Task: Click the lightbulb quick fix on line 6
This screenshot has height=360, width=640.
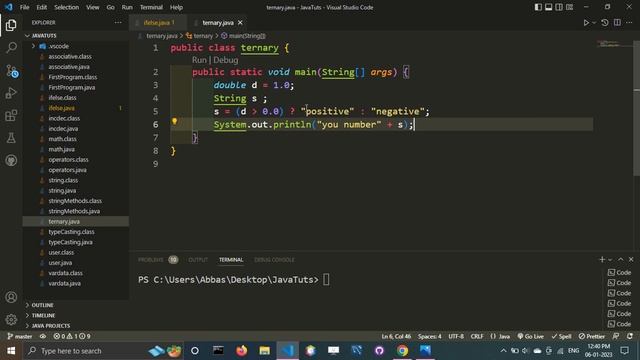Action: pyautogui.click(x=174, y=121)
